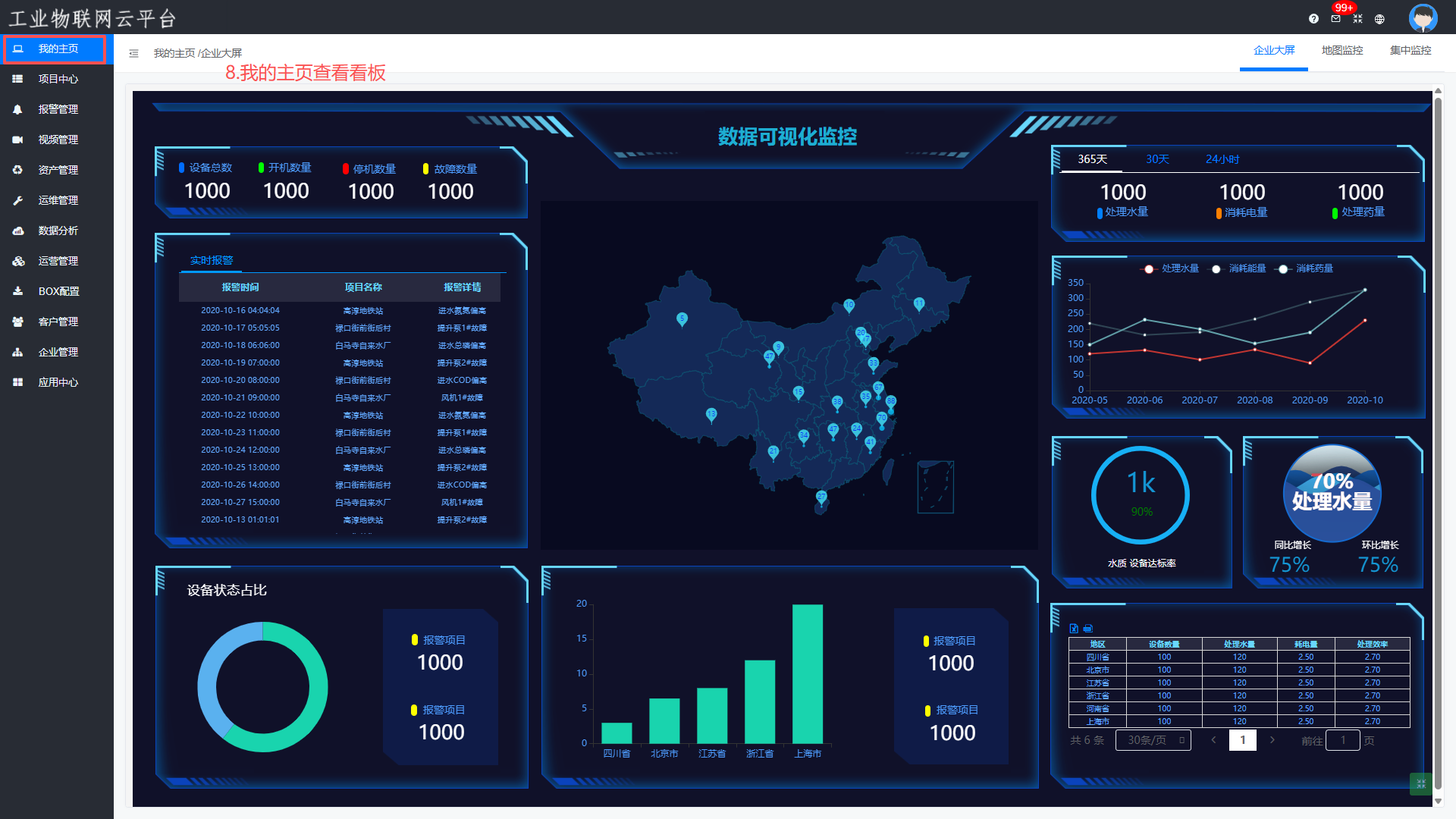
Task: Switch to the 地图监控 tab
Action: pyautogui.click(x=1341, y=50)
